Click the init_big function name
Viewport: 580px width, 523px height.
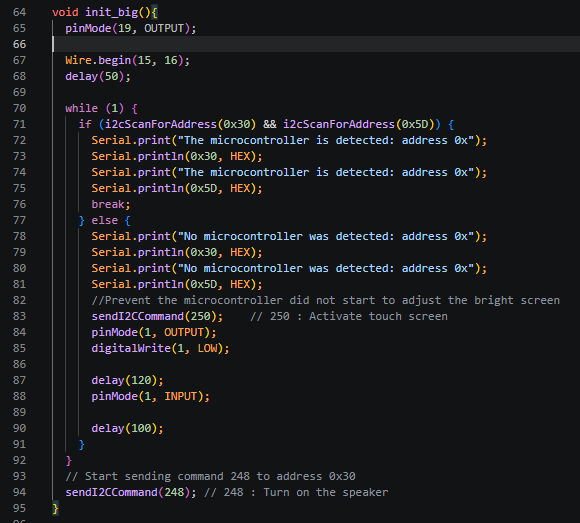pos(111,12)
